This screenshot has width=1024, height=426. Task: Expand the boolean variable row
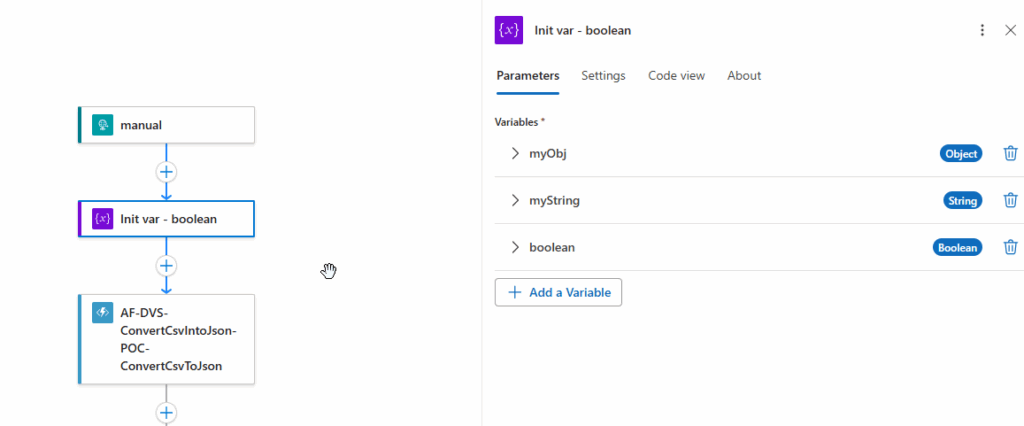(x=515, y=247)
